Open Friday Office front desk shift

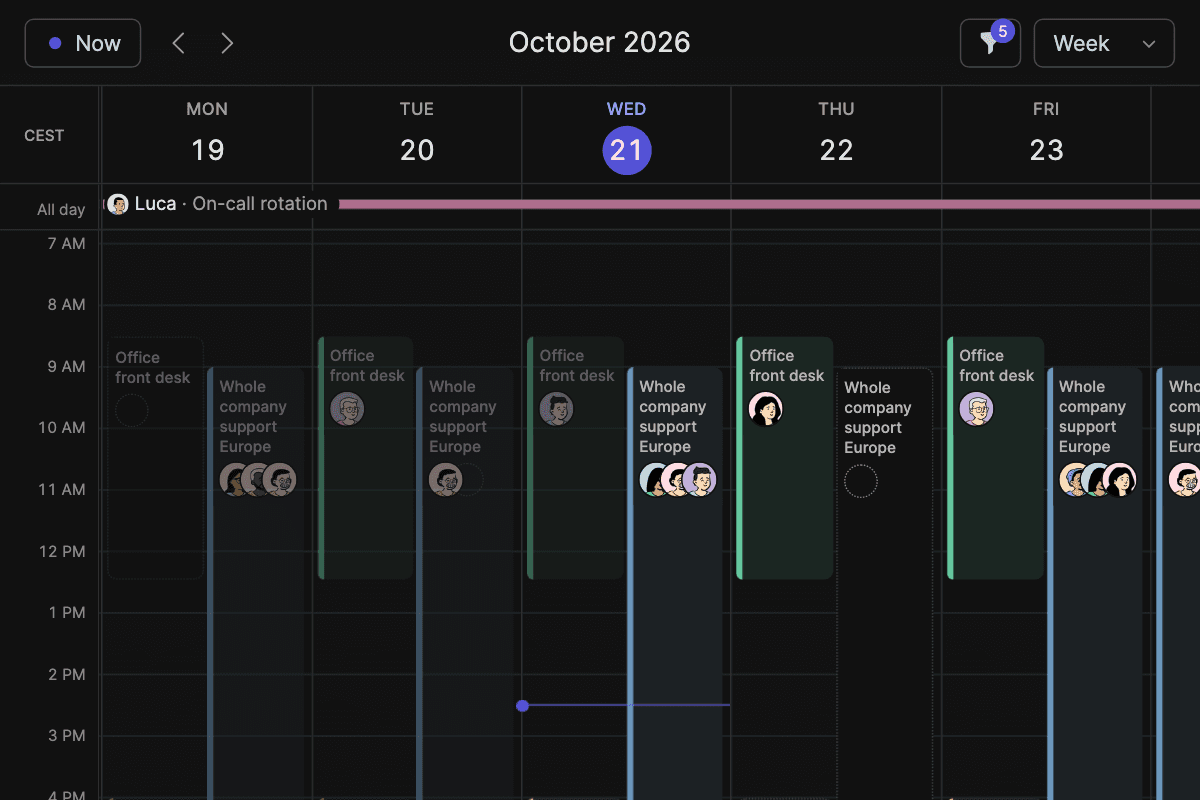pyautogui.click(x=995, y=458)
